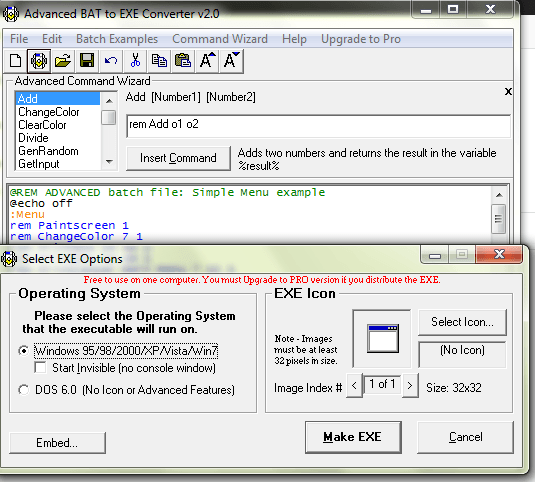The height and width of the screenshot is (482, 535).
Task: Click the Paste clipboard icon
Action: [x=183, y=61]
